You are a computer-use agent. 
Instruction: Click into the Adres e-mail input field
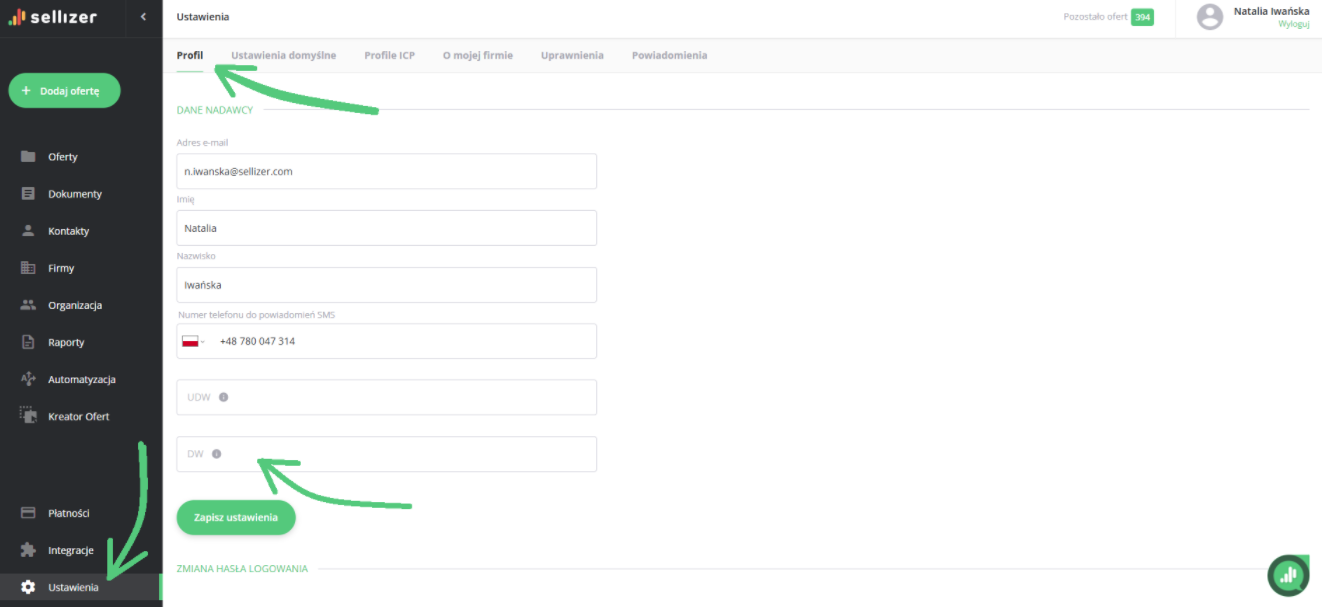pos(386,171)
